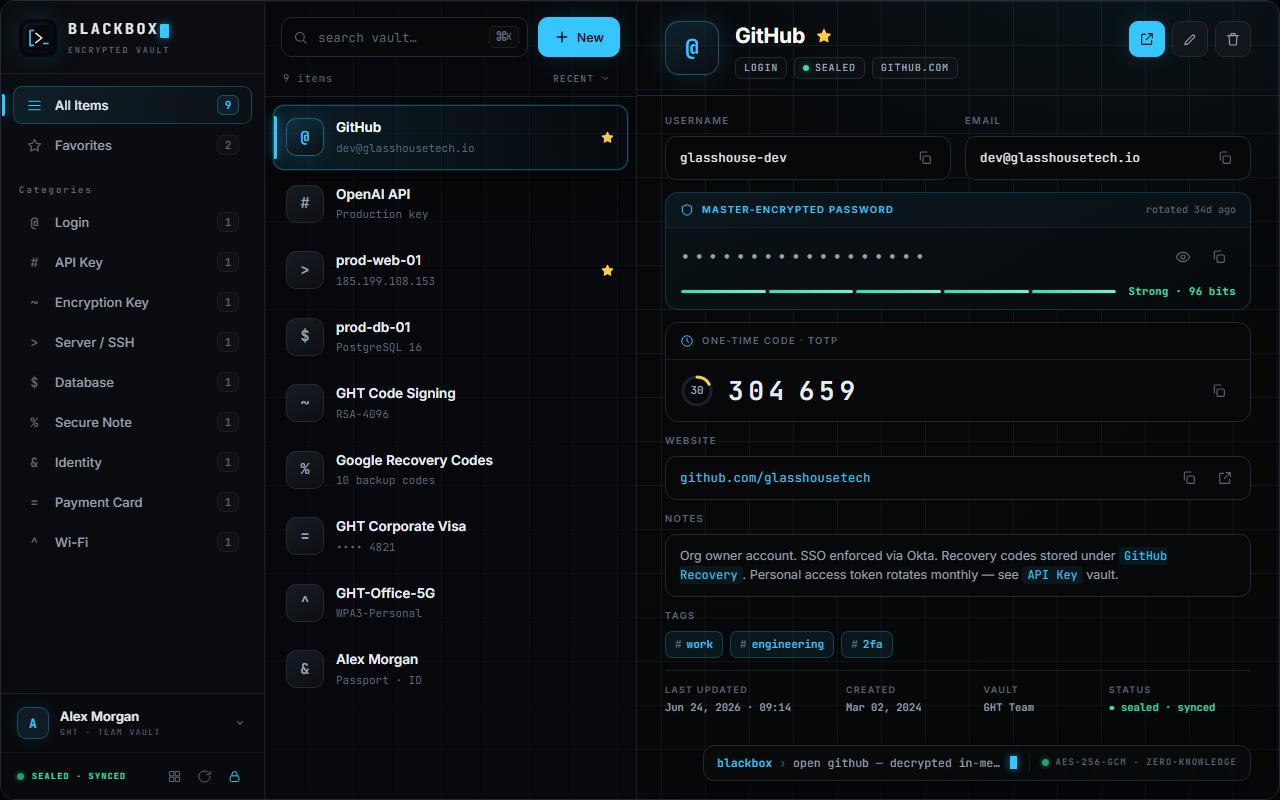1280x800 pixels.
Task: Click the SEALED badge under GitHub title
Action: [829, 68]
